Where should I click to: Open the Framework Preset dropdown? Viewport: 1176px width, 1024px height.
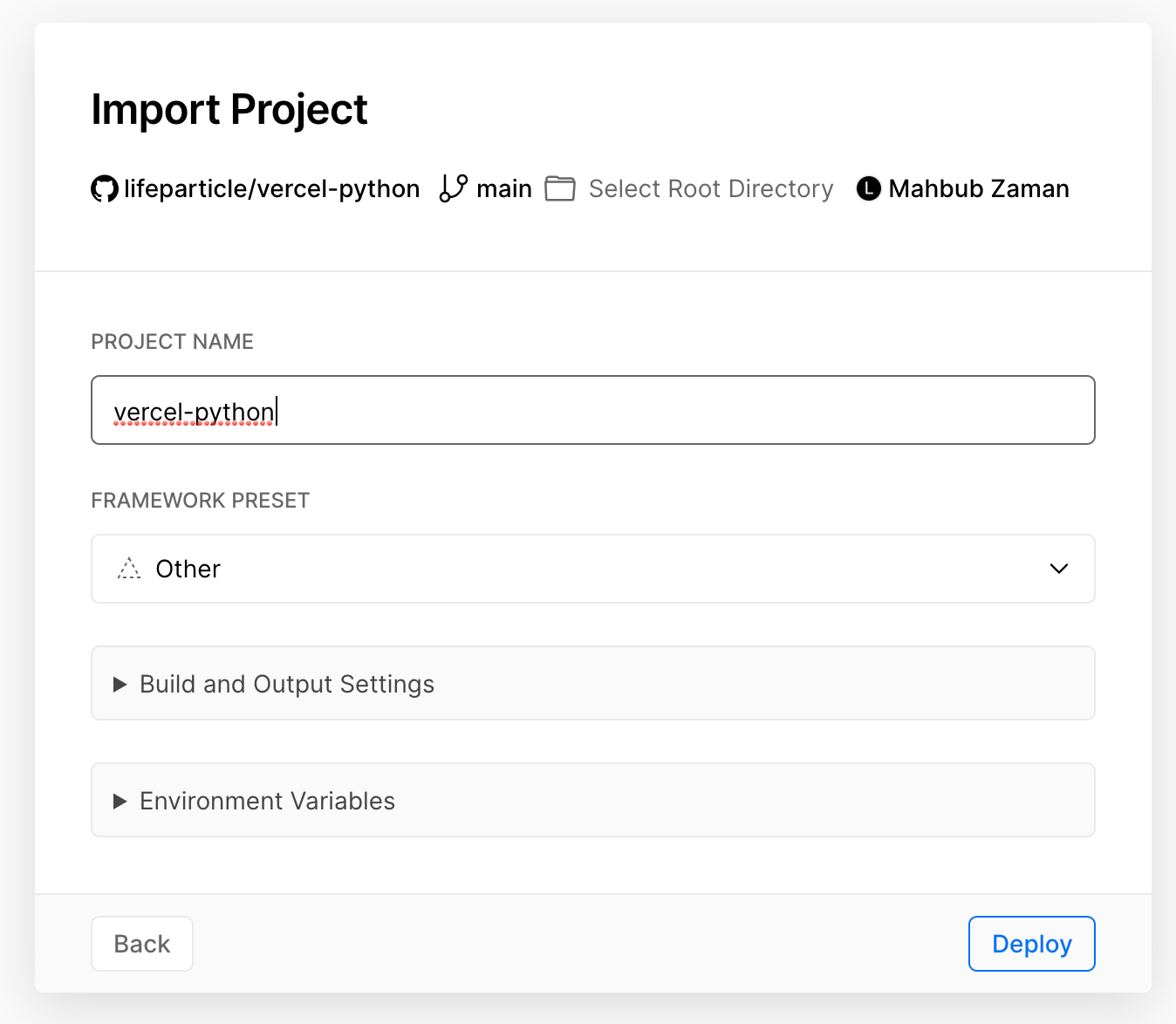coord(593,569)
